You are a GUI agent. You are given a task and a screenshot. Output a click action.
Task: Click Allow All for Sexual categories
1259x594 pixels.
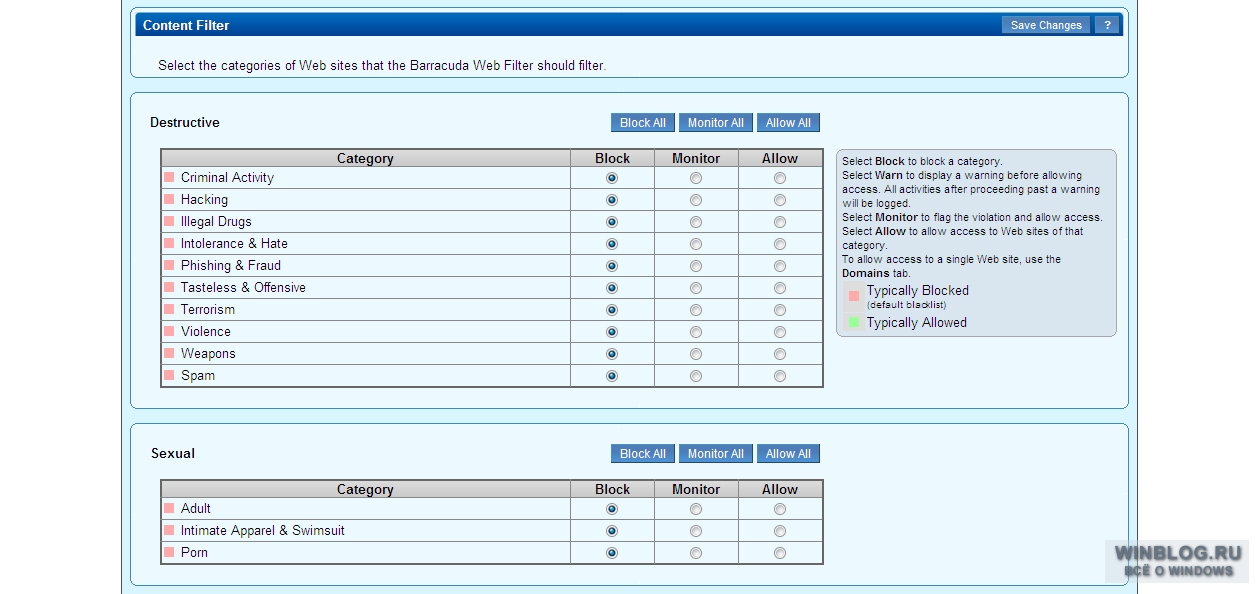pyautogui.click(x=788, y=454)
